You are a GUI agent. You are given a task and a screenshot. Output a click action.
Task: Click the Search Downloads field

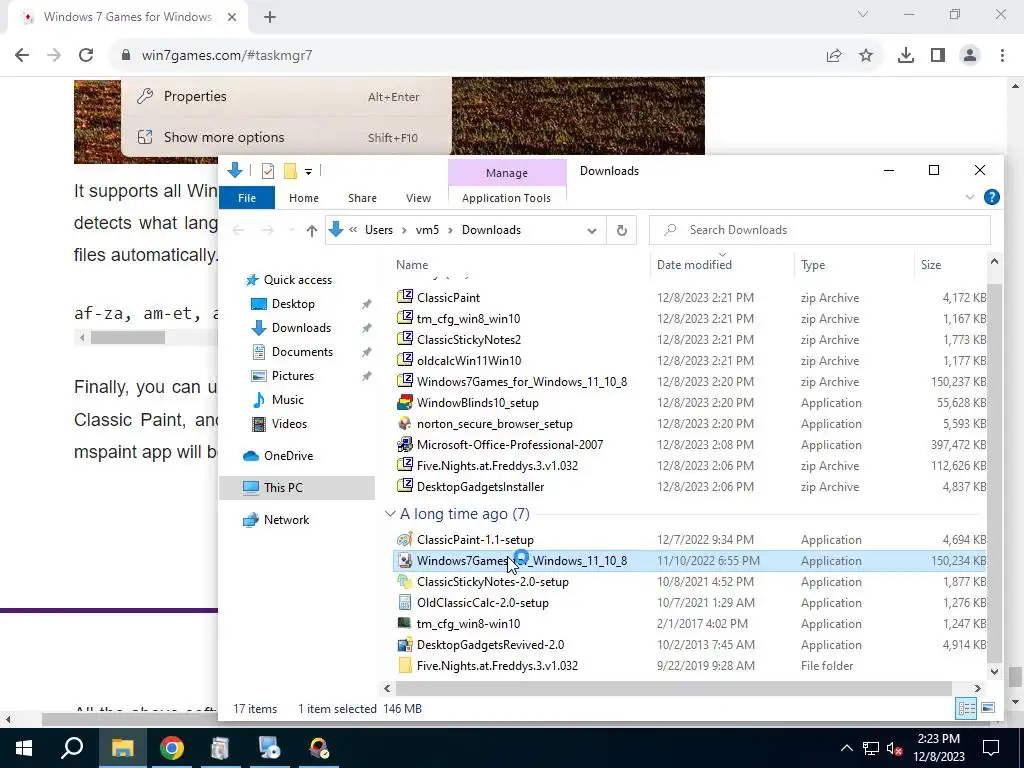click(x=820, y=230)
